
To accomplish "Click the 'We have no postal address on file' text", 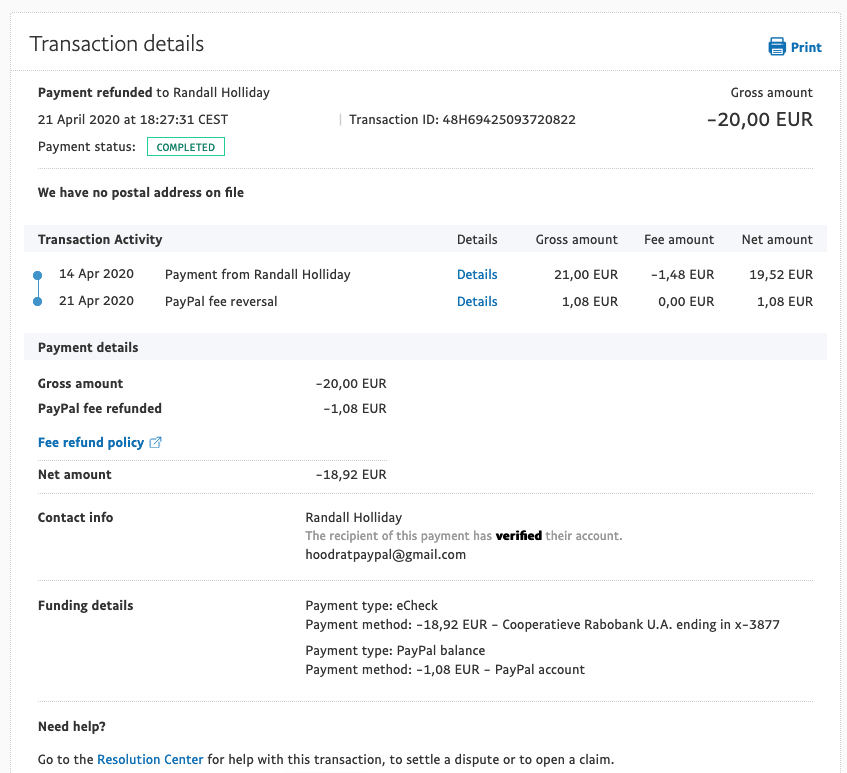I will (x=140, y=192).
